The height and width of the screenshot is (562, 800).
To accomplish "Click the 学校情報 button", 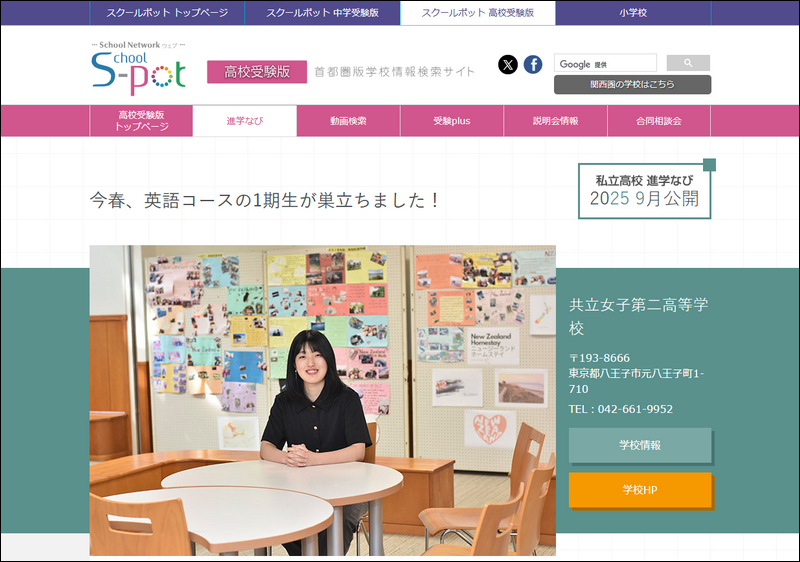I will coord(640,446).
